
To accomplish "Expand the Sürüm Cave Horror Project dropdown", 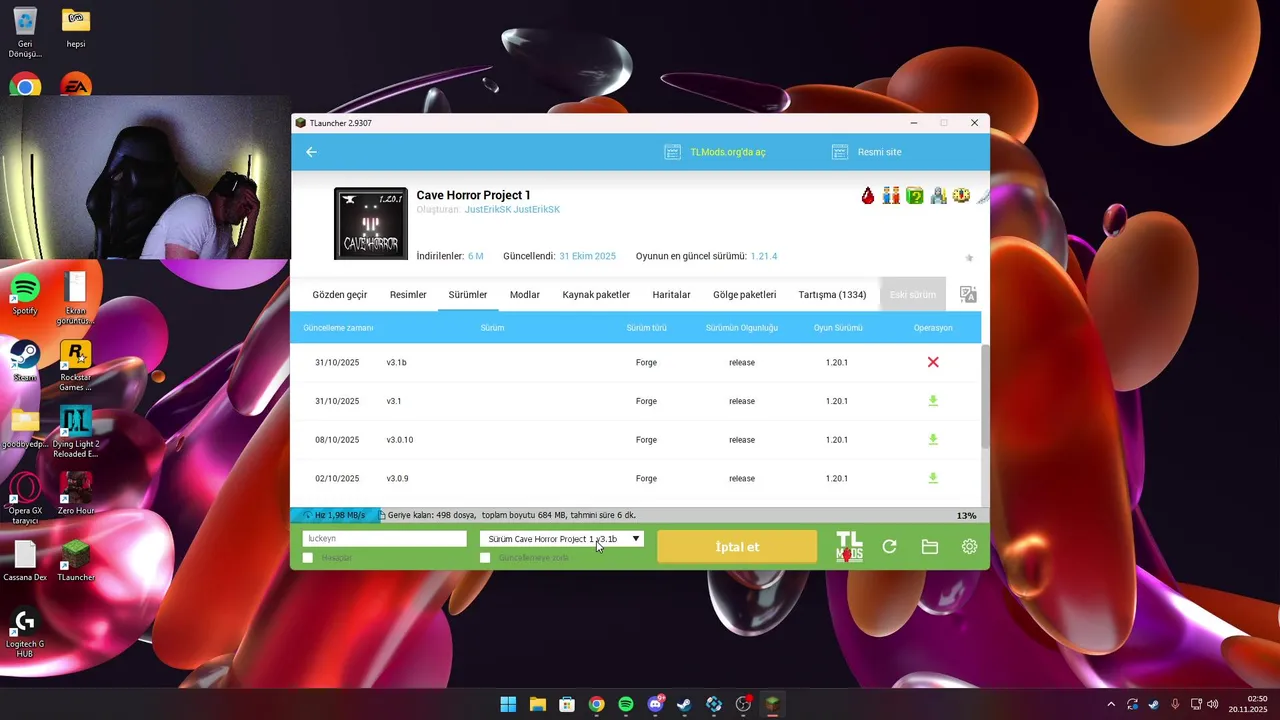I will 561,538.
